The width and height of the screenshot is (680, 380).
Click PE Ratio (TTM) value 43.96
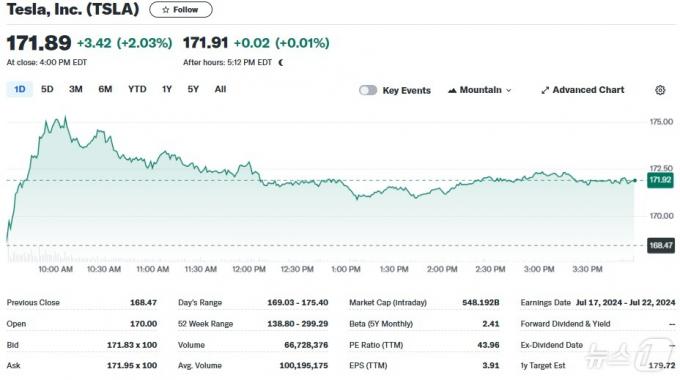pos(488,345)
